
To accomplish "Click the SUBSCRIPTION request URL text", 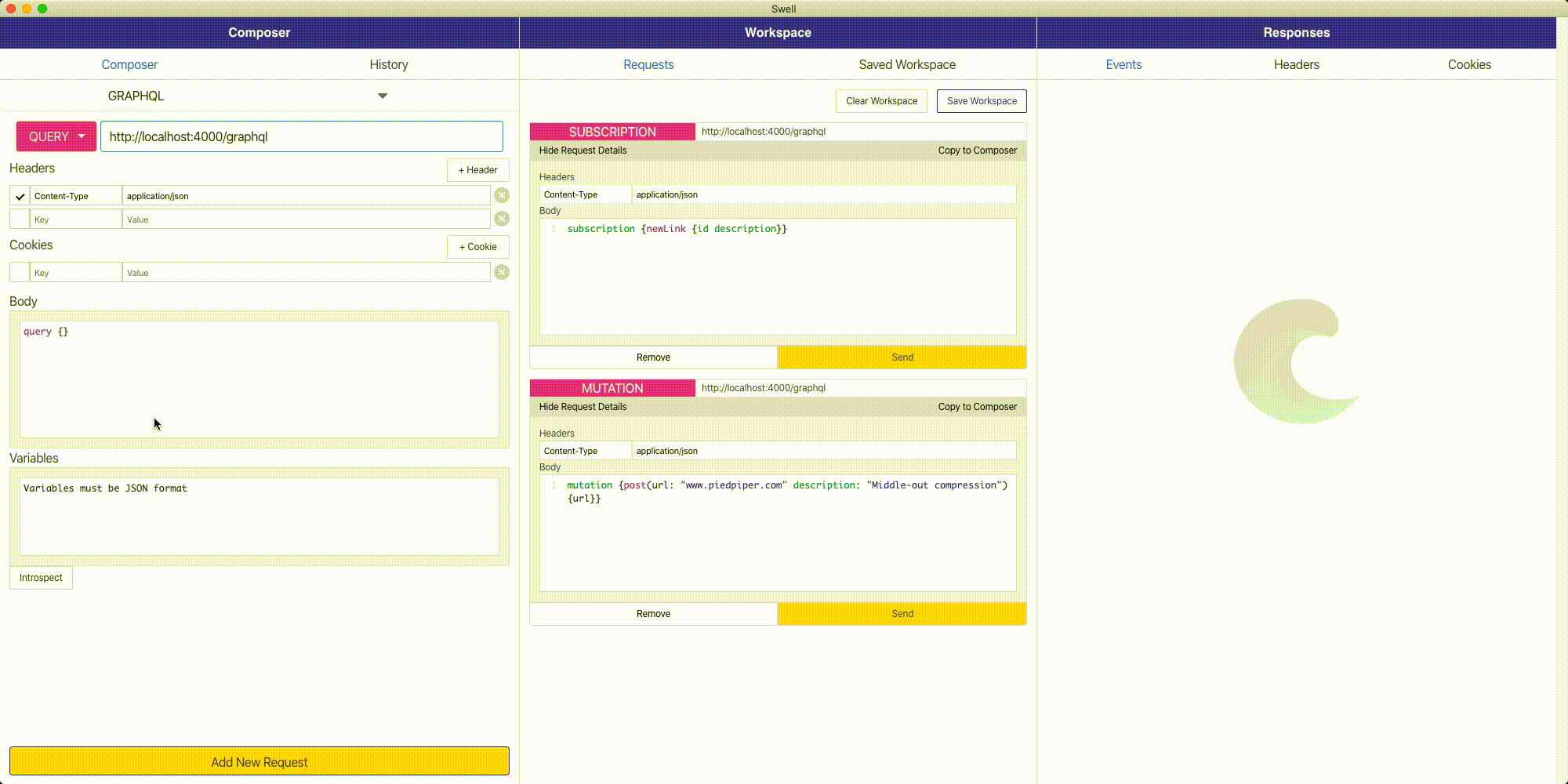I will click(x=763, y=132).
